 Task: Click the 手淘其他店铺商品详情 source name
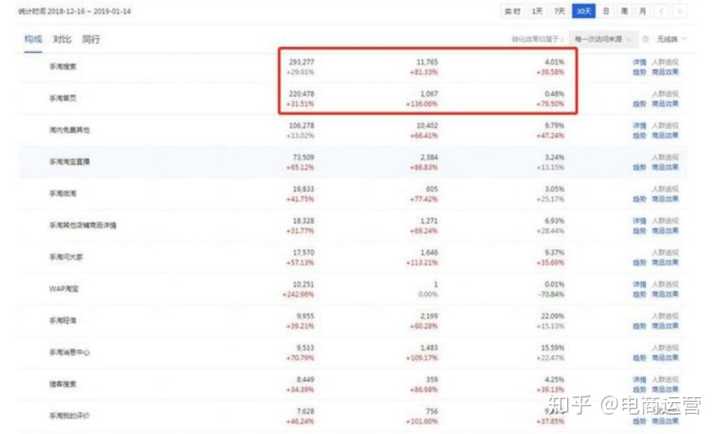pos(83,225)
